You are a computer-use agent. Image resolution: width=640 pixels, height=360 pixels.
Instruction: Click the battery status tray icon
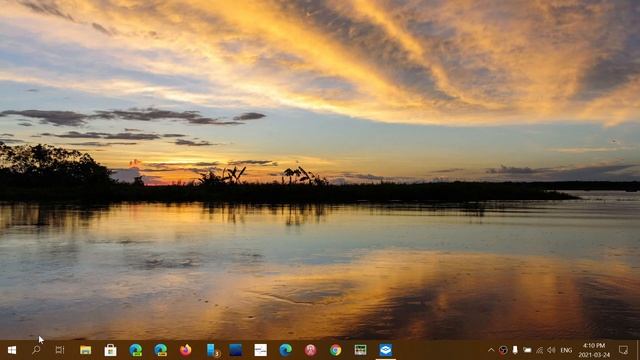(527, 350)
